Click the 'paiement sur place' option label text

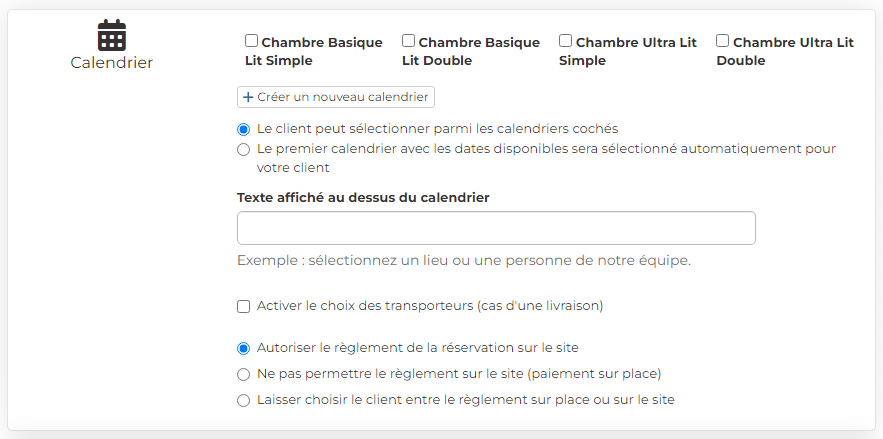pos(459,374)
